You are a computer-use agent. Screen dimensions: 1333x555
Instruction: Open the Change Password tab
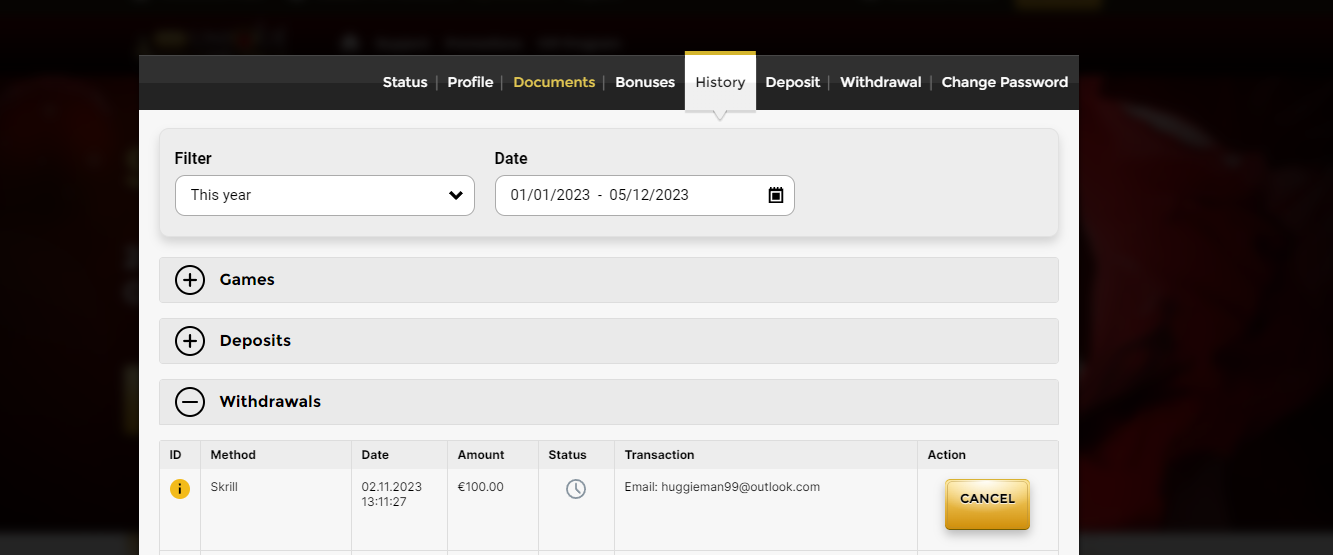(x=1004, y=82)
